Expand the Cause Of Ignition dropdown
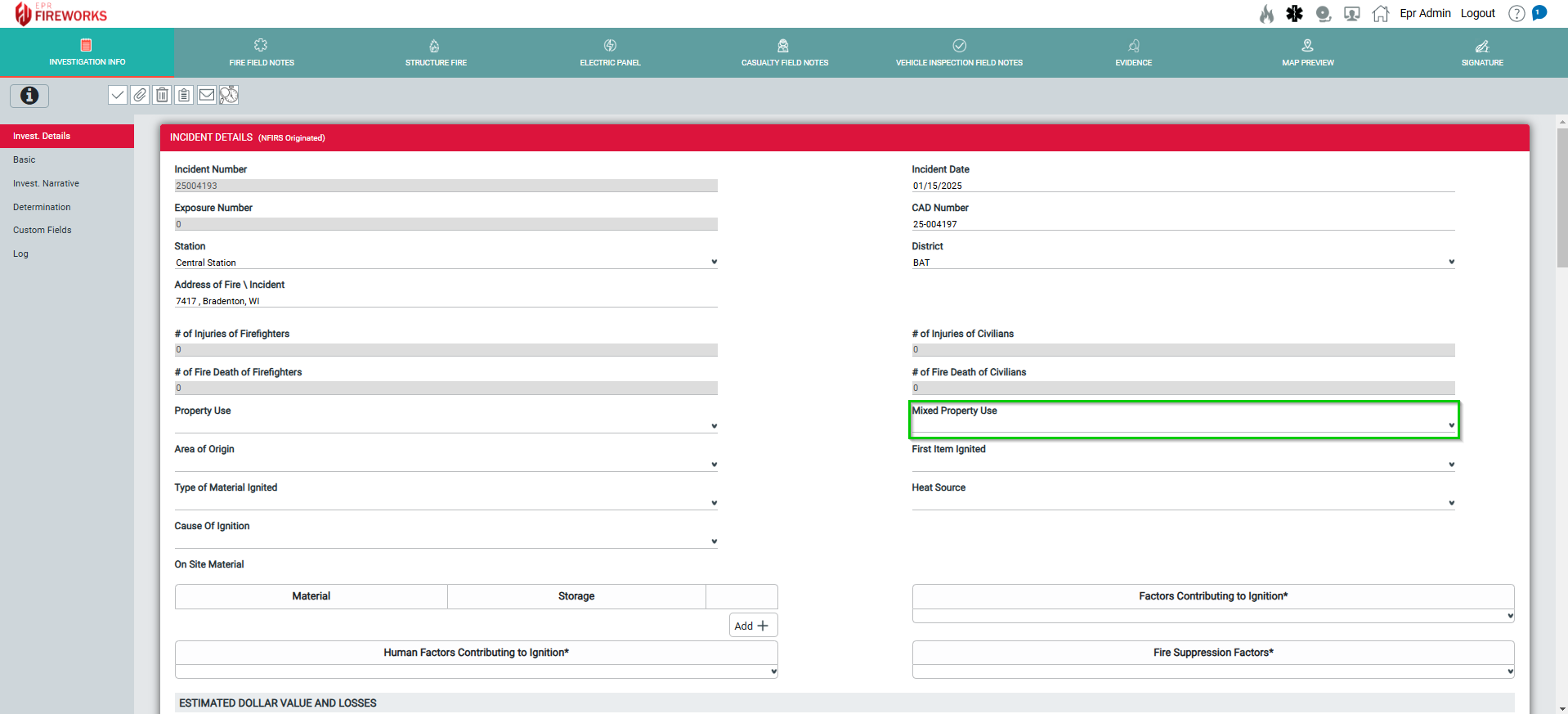 pyautogui.click(x=446, y=541)
